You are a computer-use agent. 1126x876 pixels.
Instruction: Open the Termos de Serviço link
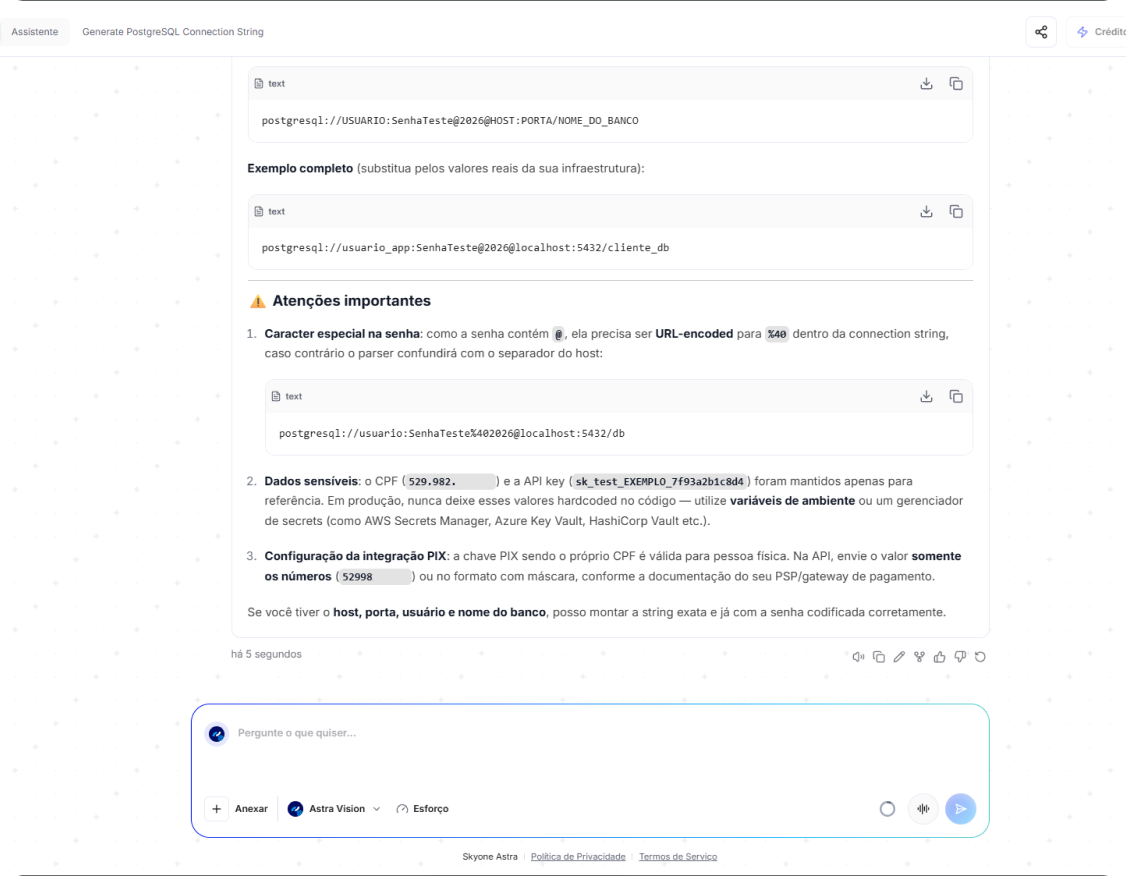pos(678,857)
